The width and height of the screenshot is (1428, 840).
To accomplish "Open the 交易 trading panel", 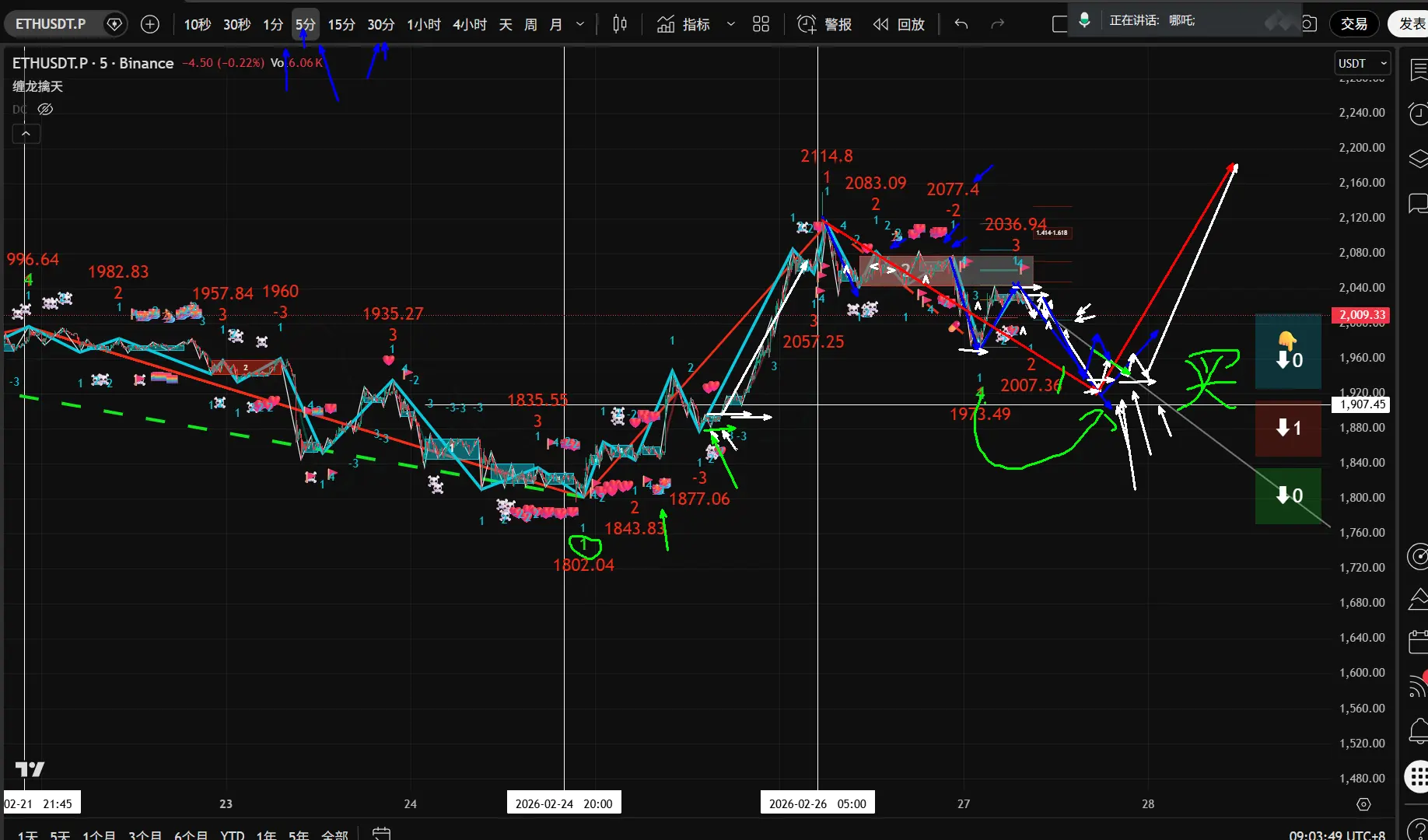I will tap(1354, 24).
